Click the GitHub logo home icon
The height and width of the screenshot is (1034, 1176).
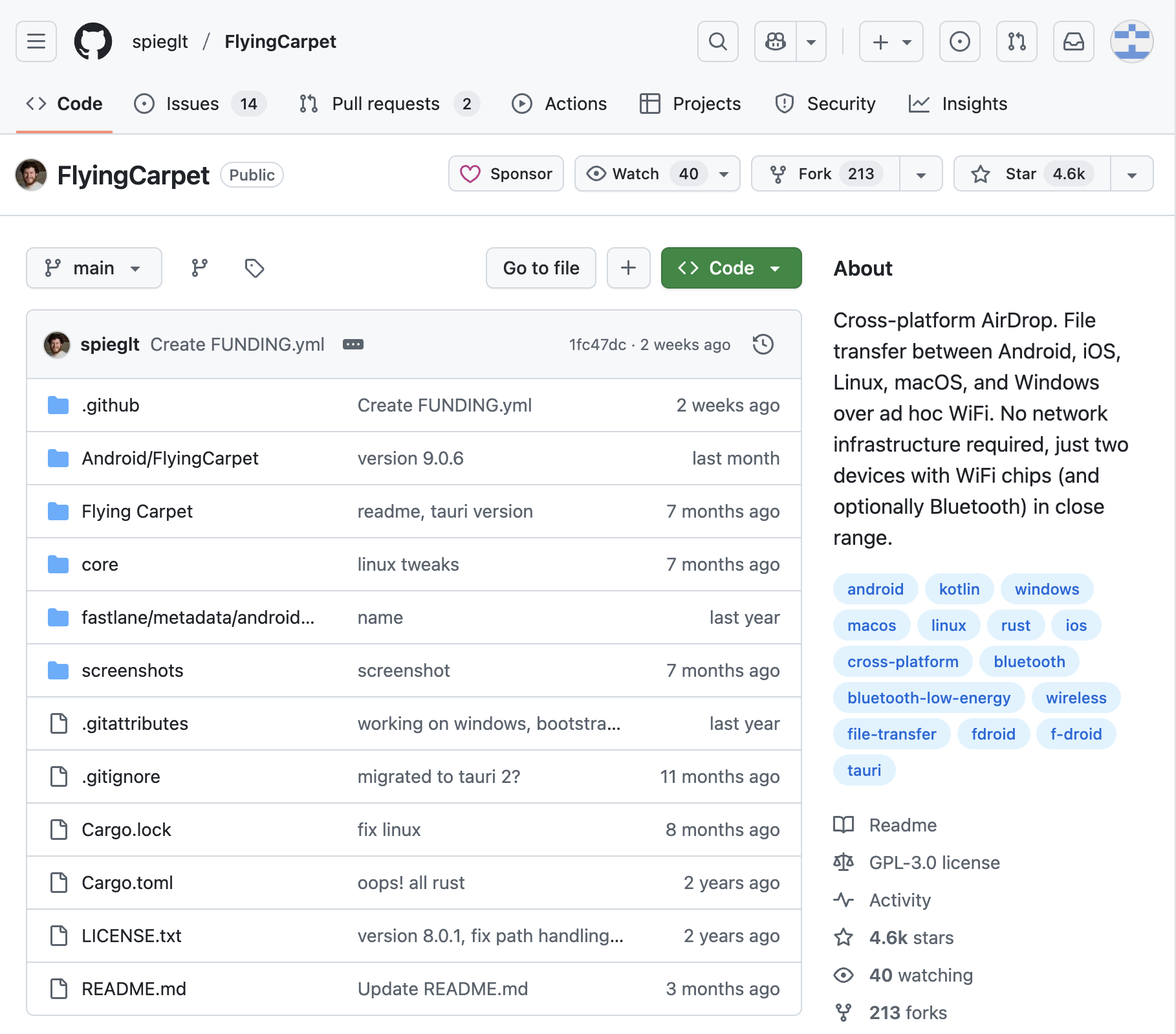[x=93, y=41]
